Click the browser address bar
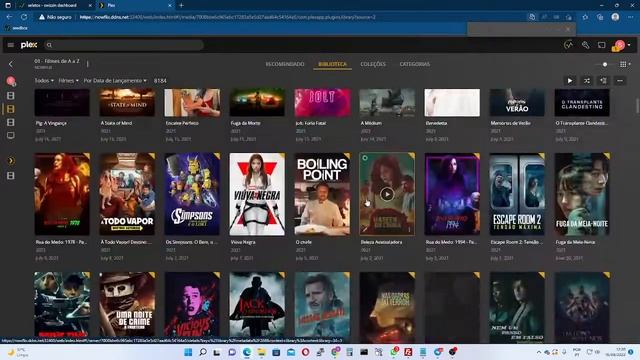This screenshot has height=360, width=640. click(282, 17)
